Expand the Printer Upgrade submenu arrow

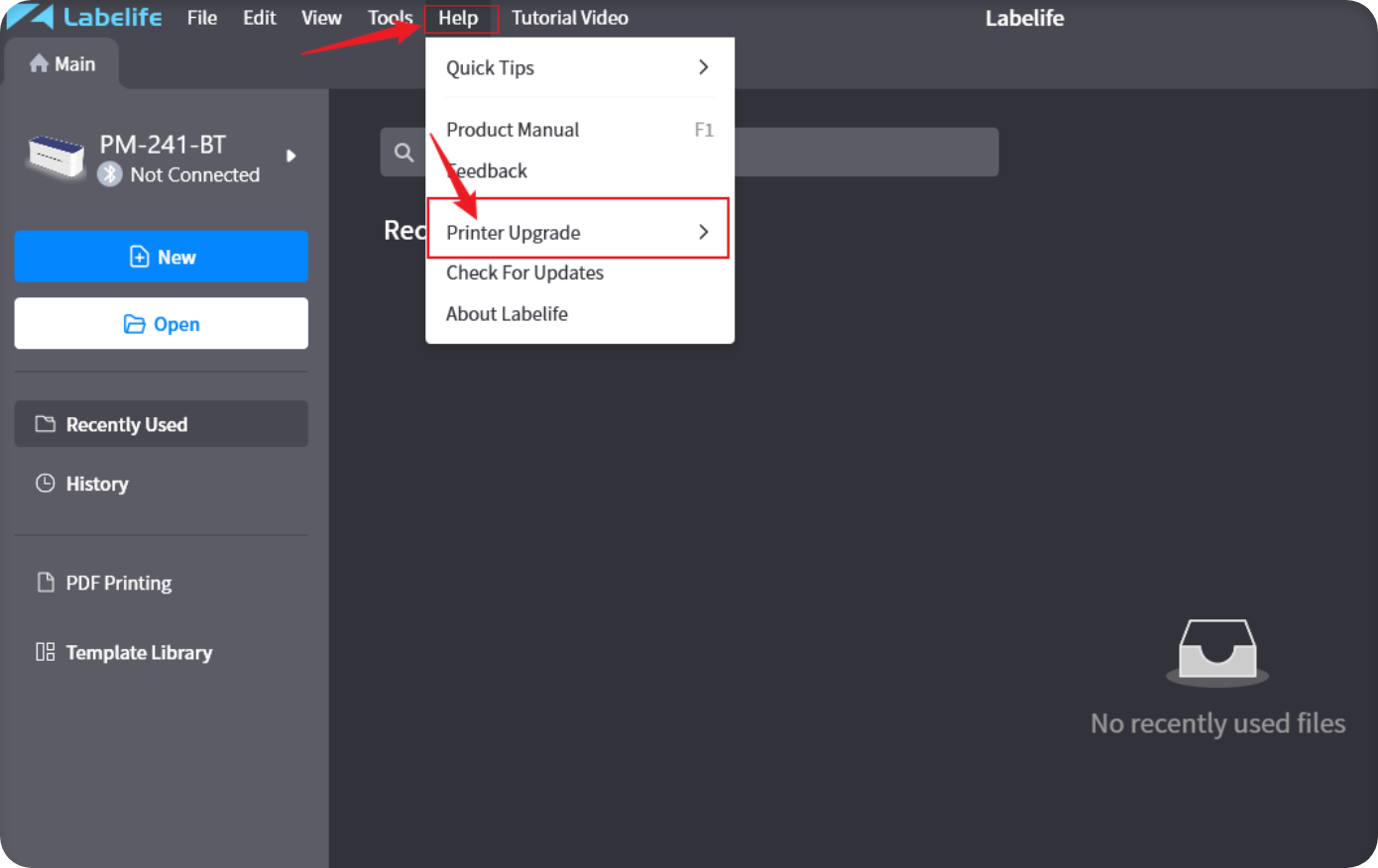703,232
